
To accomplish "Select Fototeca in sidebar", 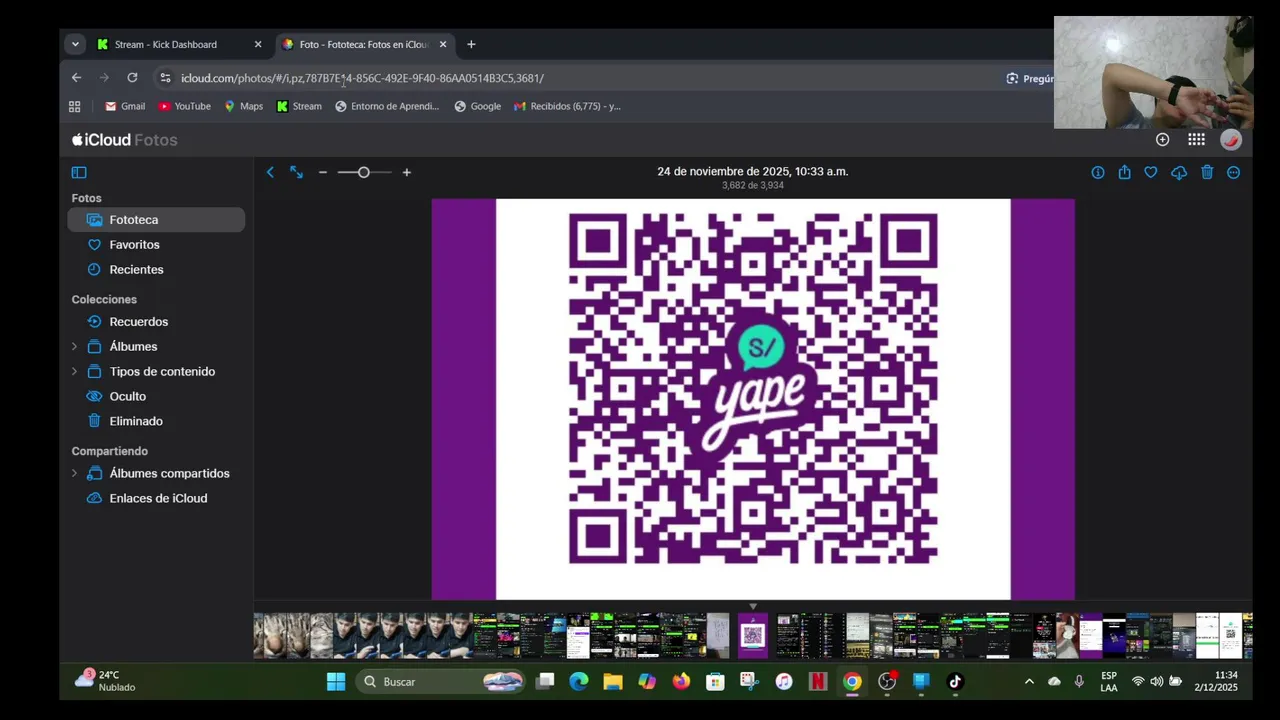I will point(156,220).
